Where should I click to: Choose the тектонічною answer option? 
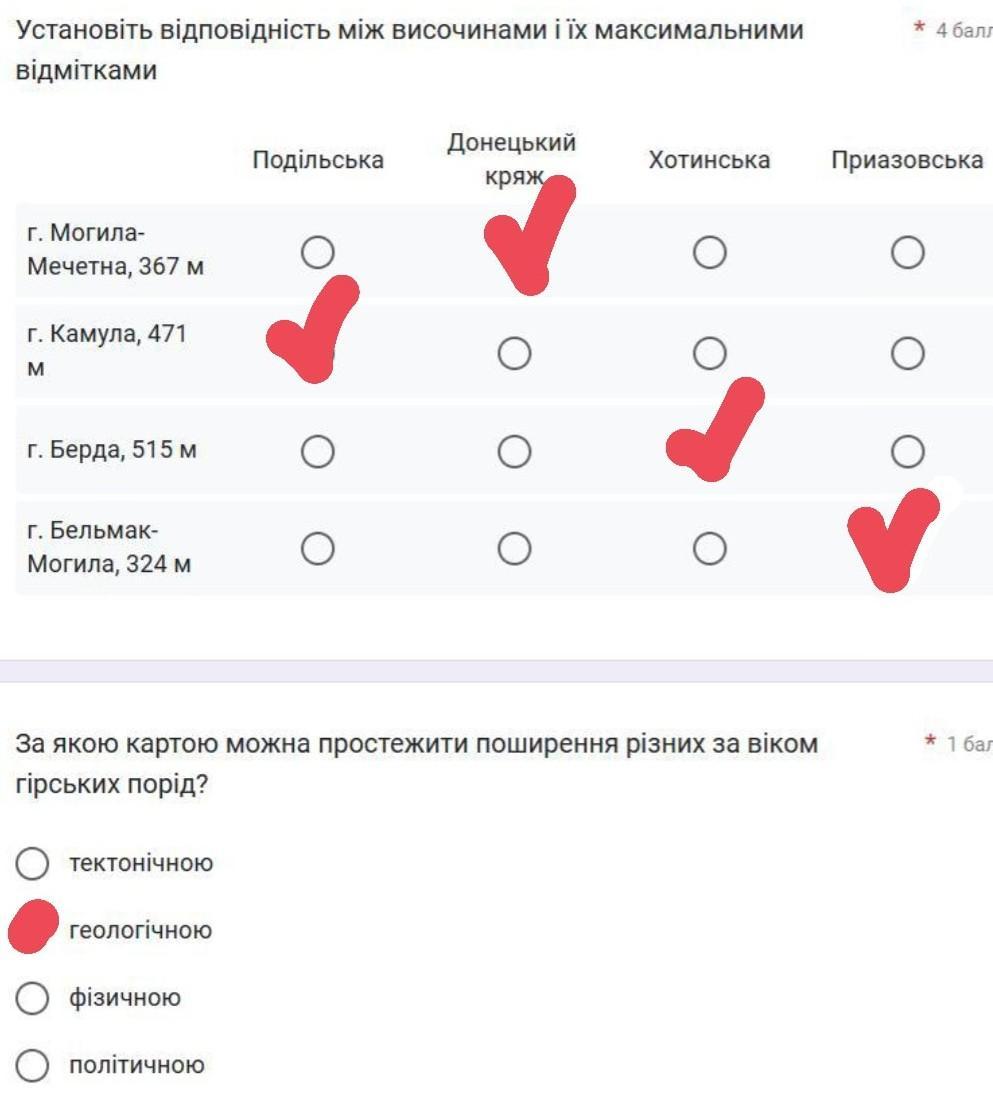point(33,863)
